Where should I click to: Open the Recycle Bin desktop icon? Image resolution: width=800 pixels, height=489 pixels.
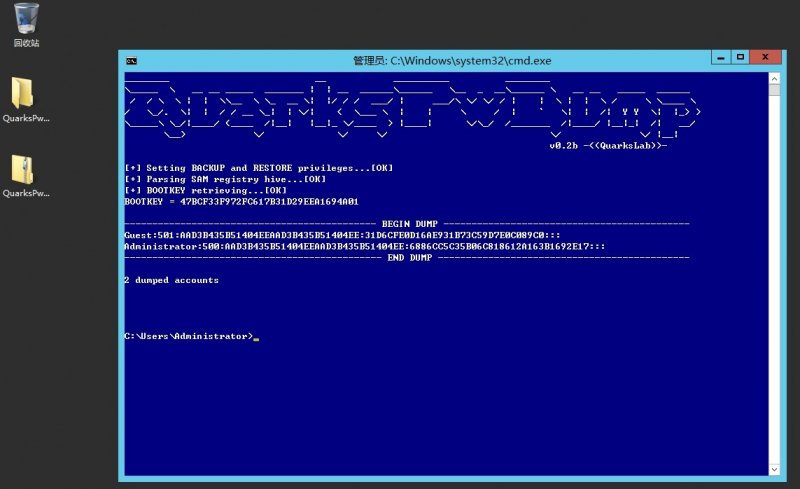pyautogui.click(x=26, y=25)
